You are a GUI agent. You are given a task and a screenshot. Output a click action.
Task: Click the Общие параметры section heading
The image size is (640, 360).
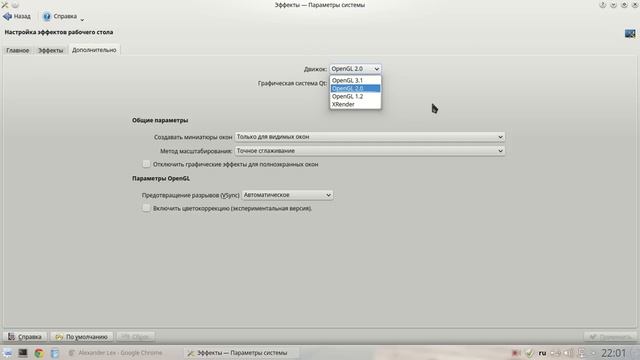[x=160, y=120]
